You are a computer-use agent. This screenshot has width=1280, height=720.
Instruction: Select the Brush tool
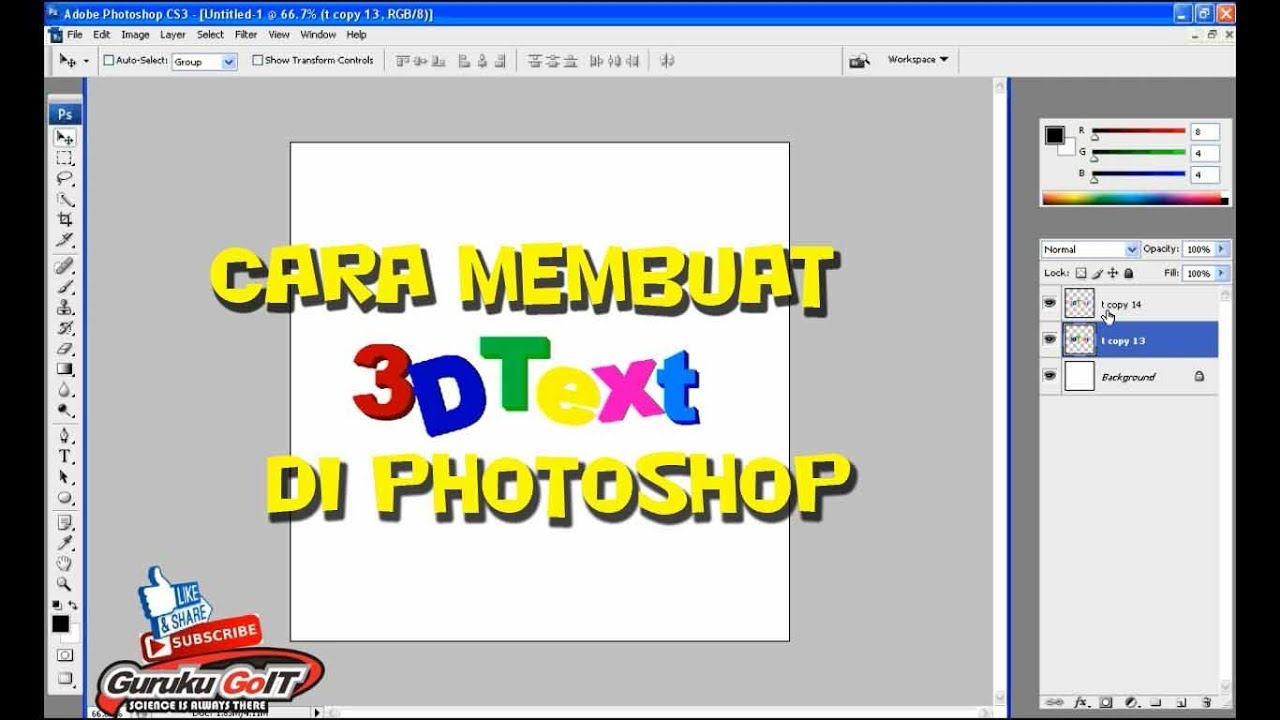point(65,287)
